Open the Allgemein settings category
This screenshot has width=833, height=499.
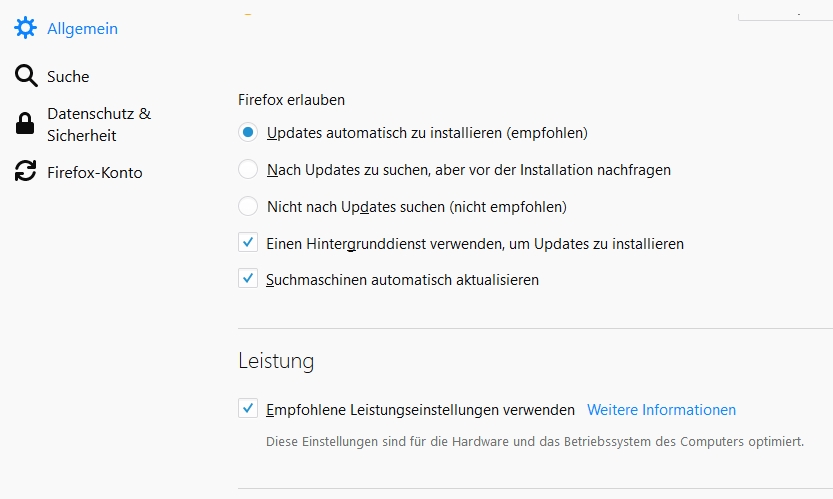pyautogui.click(x=82, y=29)
